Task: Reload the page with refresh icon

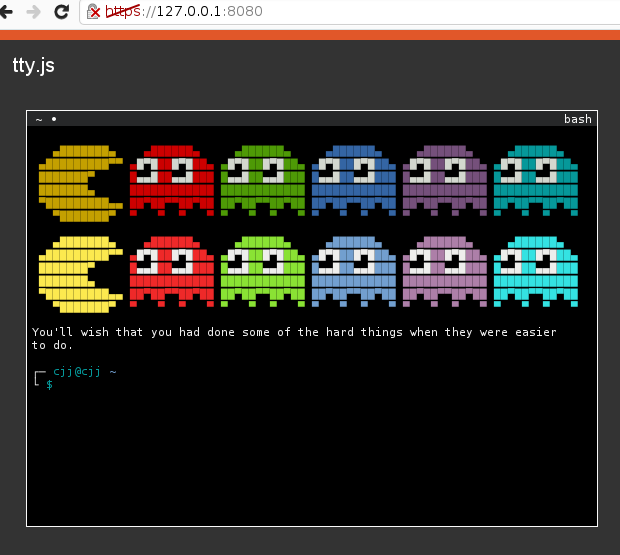Action: (x=61, y=11)
